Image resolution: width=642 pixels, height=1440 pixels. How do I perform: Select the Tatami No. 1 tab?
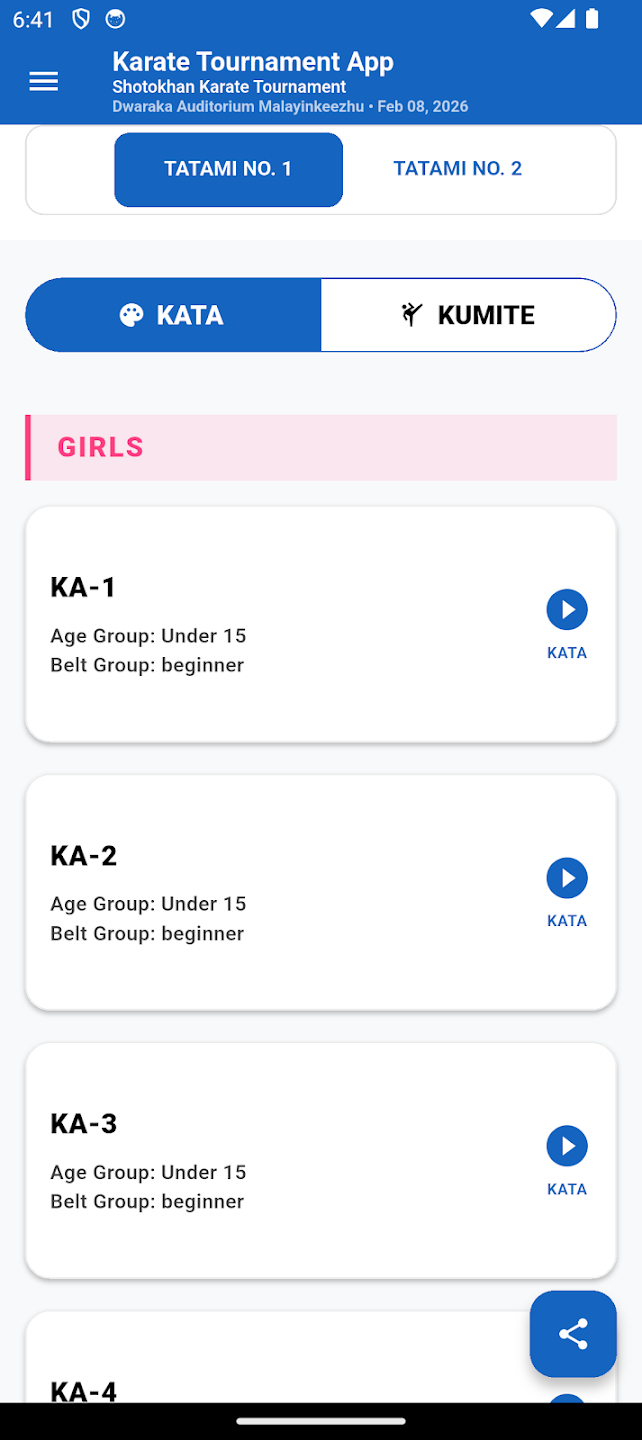(x=228, y=169)
